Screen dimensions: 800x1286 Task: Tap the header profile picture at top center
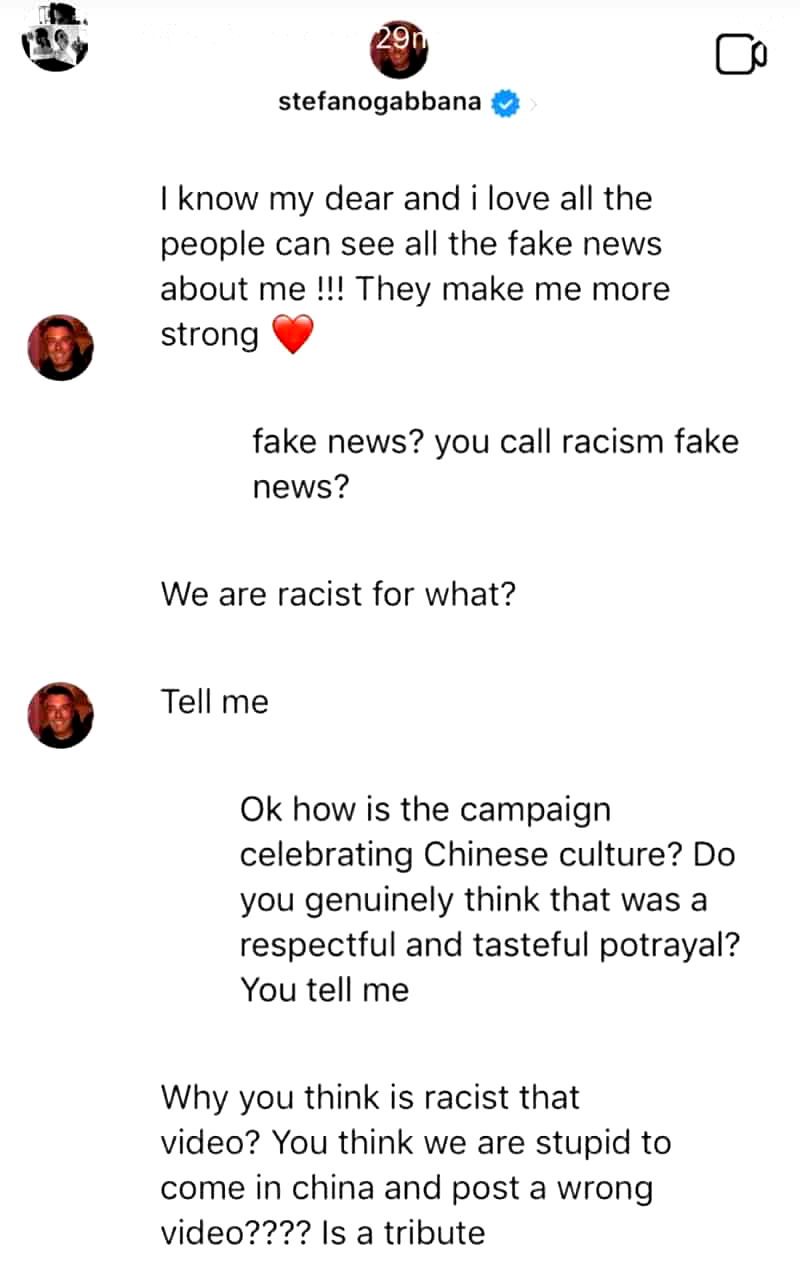click(x=399, y=50)
